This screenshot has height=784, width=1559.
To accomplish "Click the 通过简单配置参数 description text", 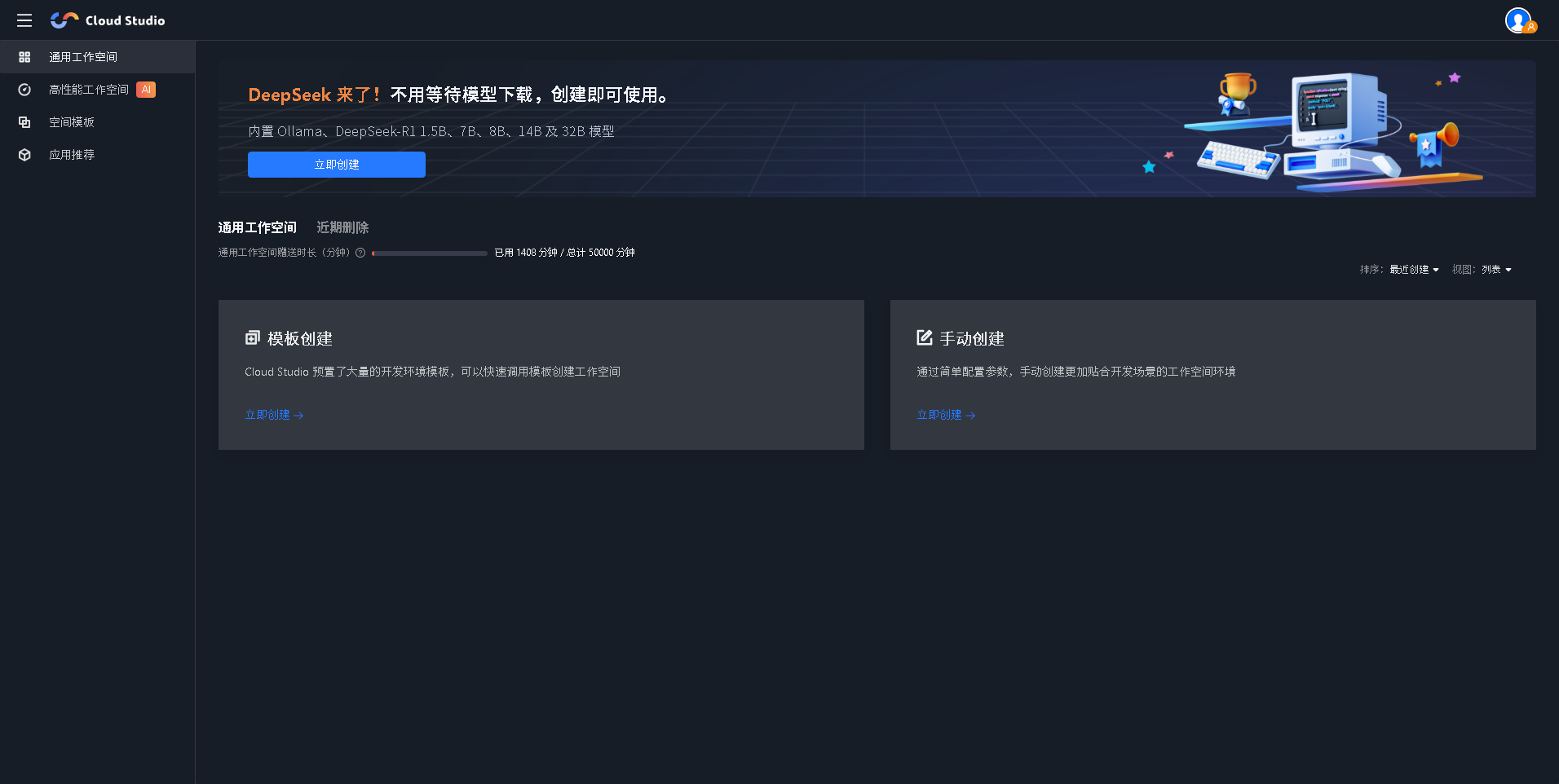I will coord(1076,372).
